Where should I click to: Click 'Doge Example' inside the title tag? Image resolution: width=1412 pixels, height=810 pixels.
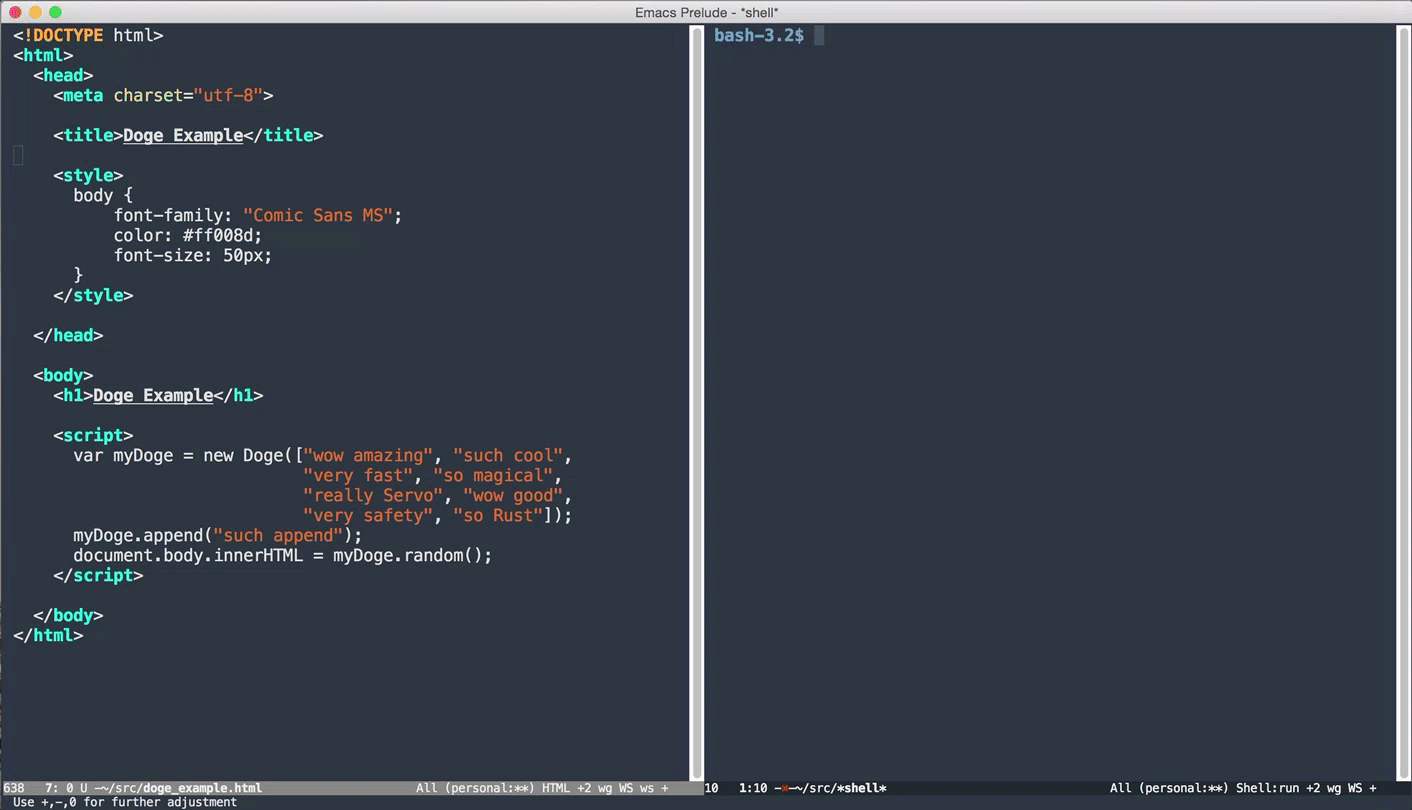pos(183,135)
